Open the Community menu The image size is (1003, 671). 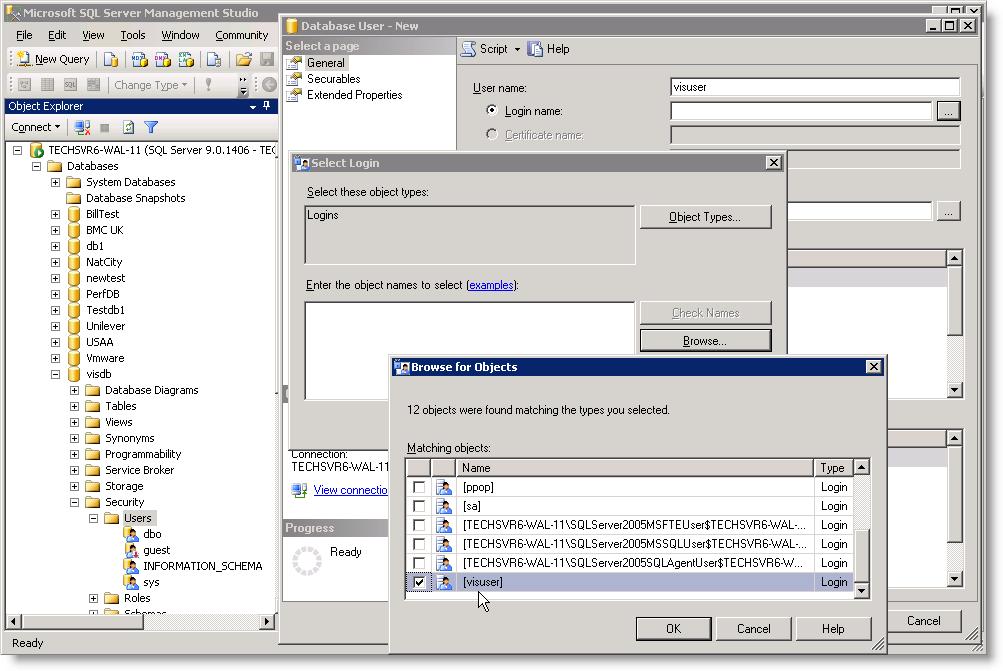[242, 35]
